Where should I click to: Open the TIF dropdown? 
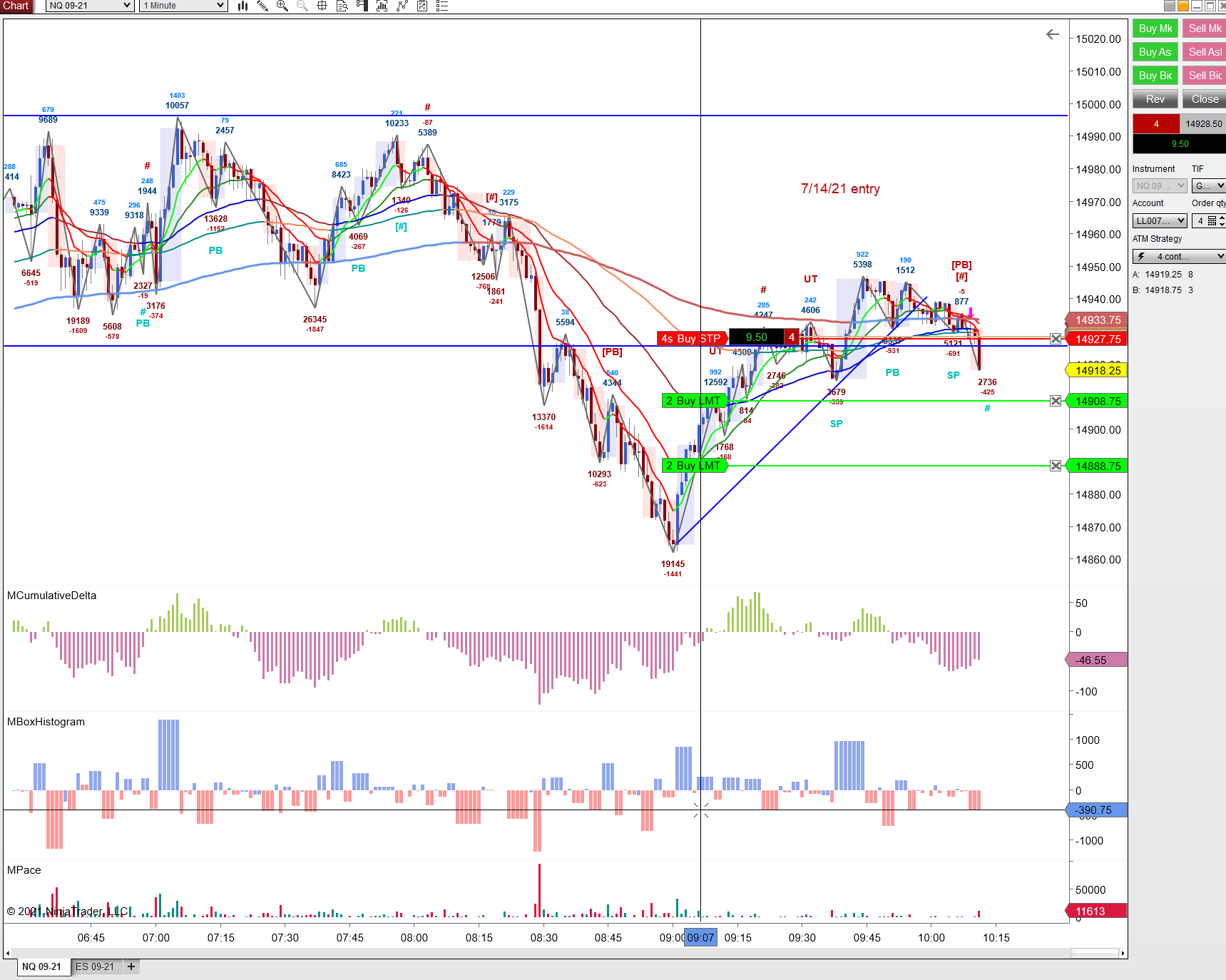point(1209,186)
